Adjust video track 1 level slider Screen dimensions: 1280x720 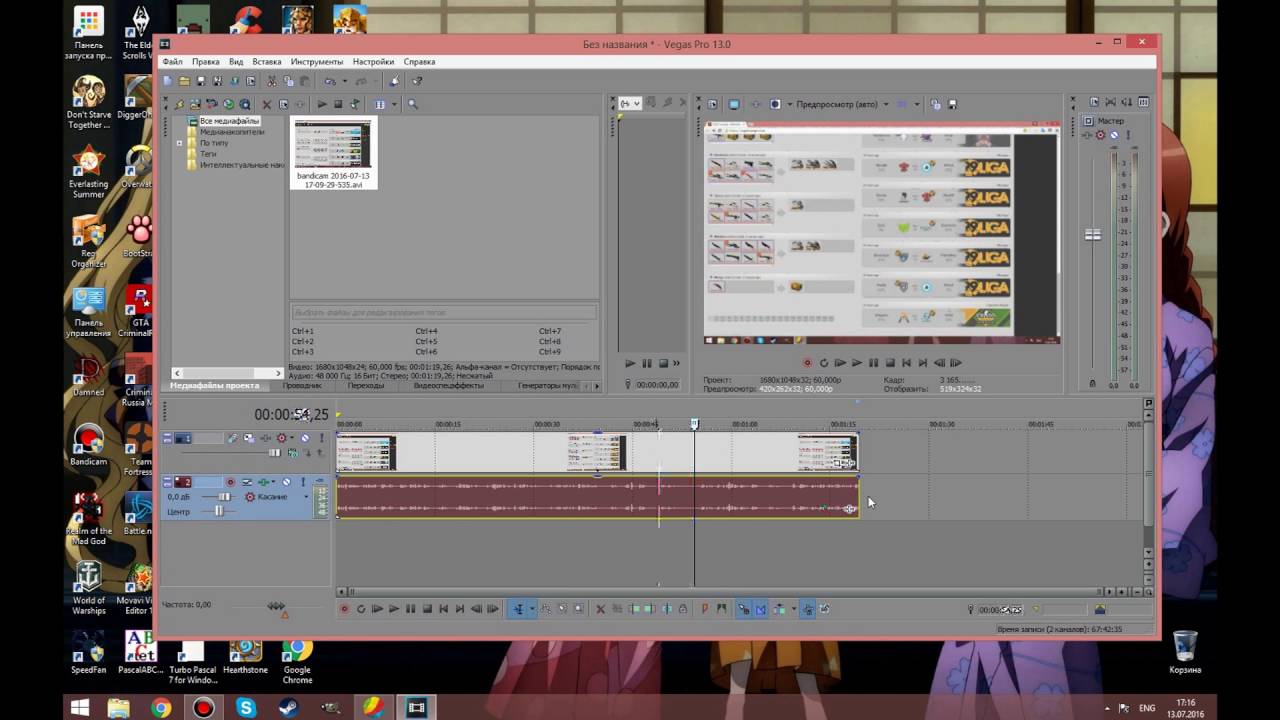click(275, 452)
